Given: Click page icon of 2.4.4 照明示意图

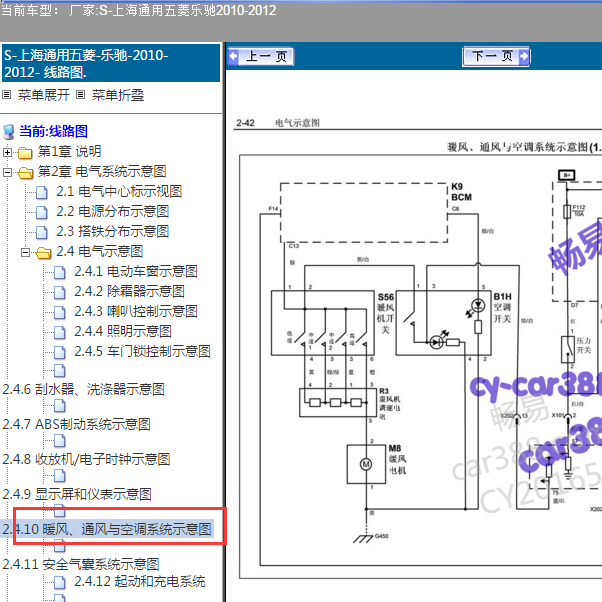Looking at the screenshot, I should pyautogui.click(x=60, y=332).
